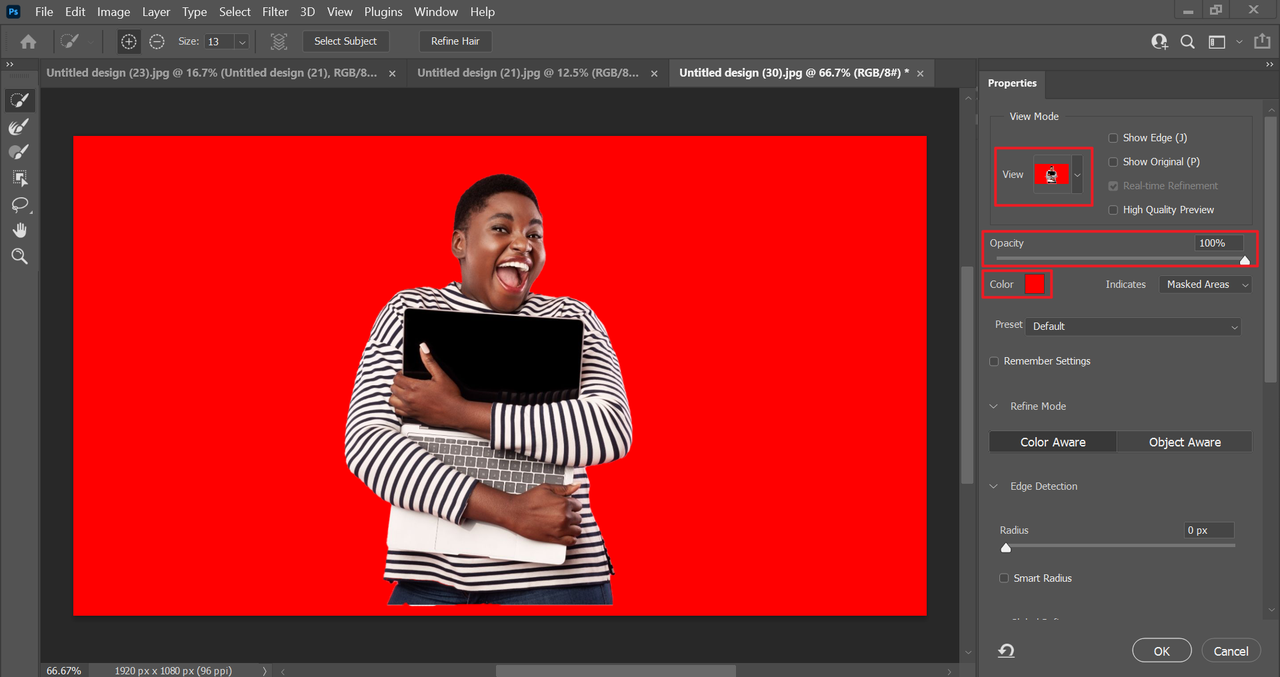Expand the toolbox double-arrow at top left
The image size is (1280, 677).
[9, 64]
